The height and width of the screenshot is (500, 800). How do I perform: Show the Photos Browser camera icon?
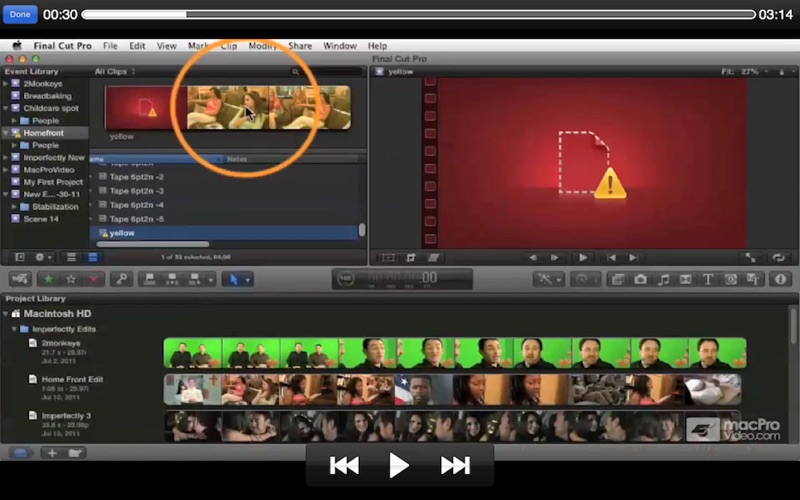point(640,279)
